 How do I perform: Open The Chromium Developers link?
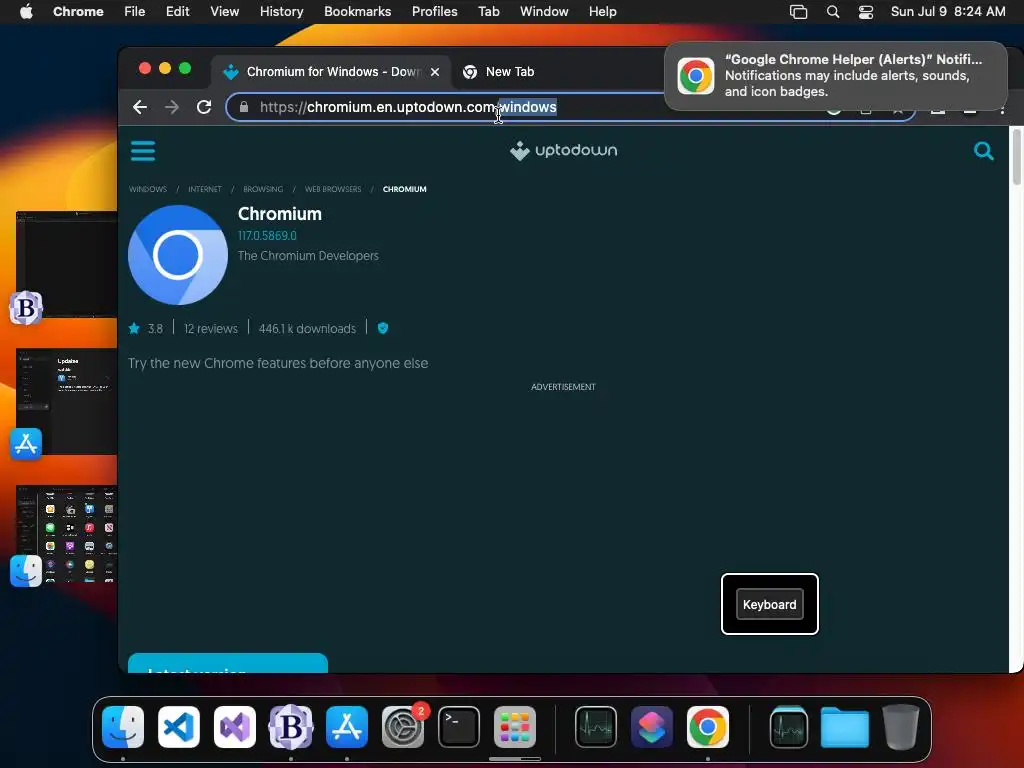pos(308,256)
